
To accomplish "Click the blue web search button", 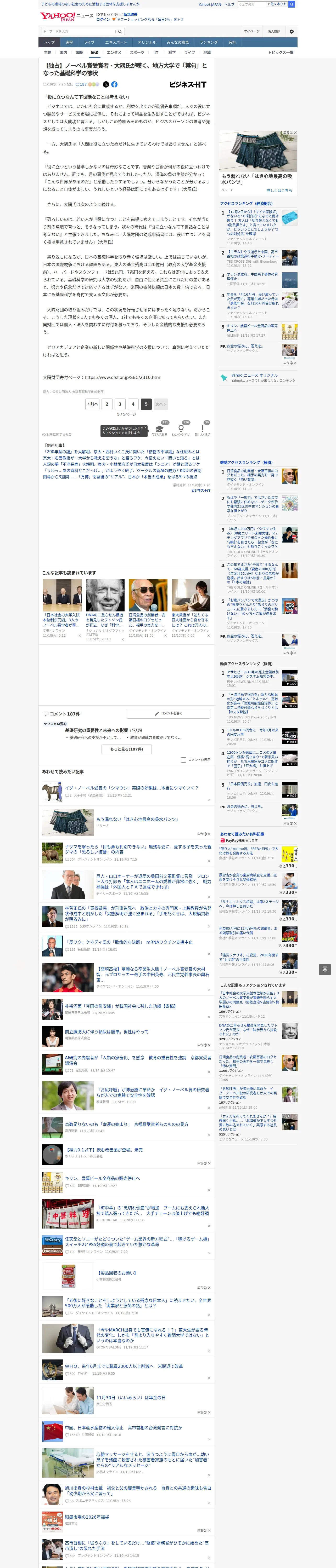I will tap(292, 4).
